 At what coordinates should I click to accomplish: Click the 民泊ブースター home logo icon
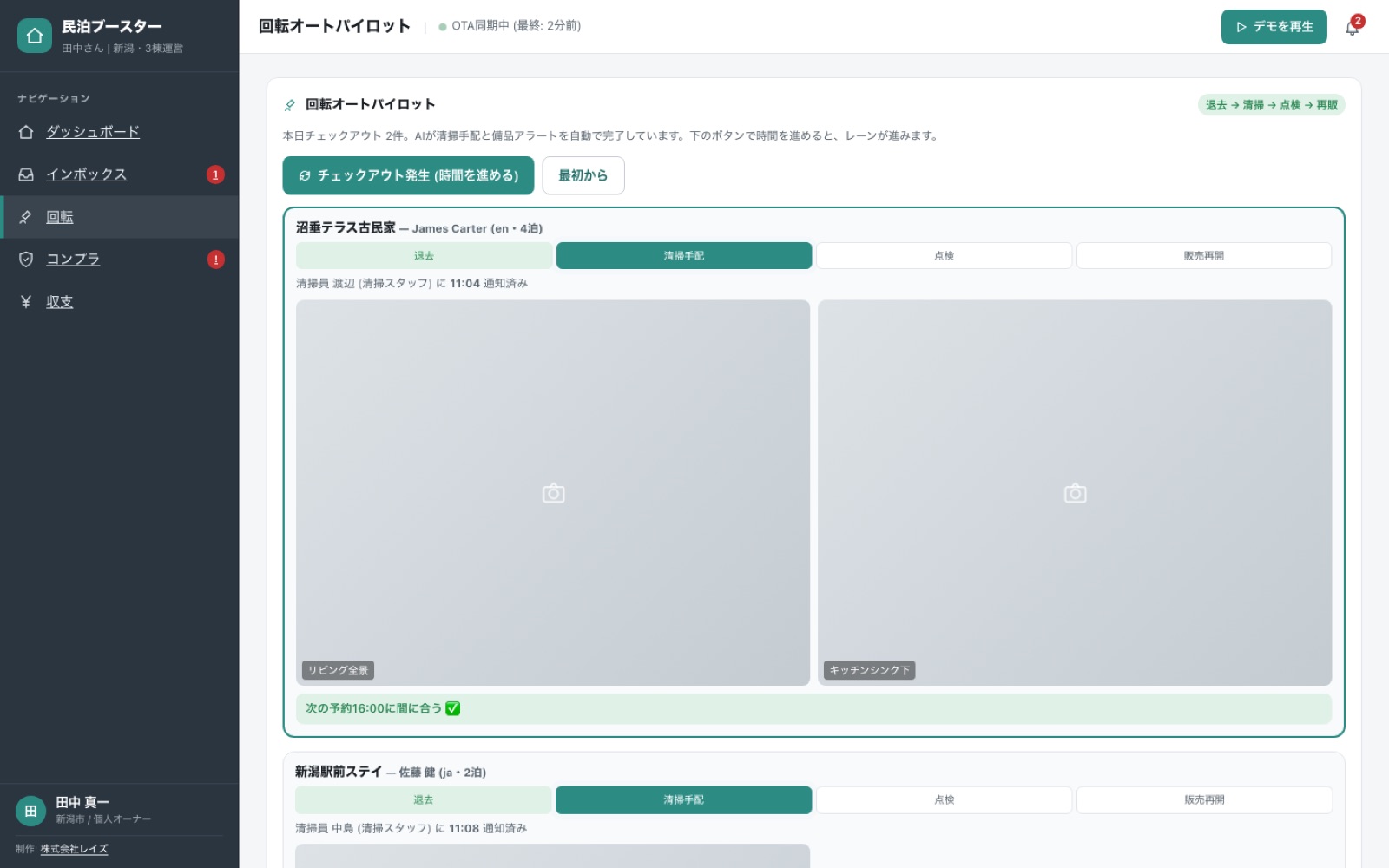pyautogui.click(x=35, y=36)
